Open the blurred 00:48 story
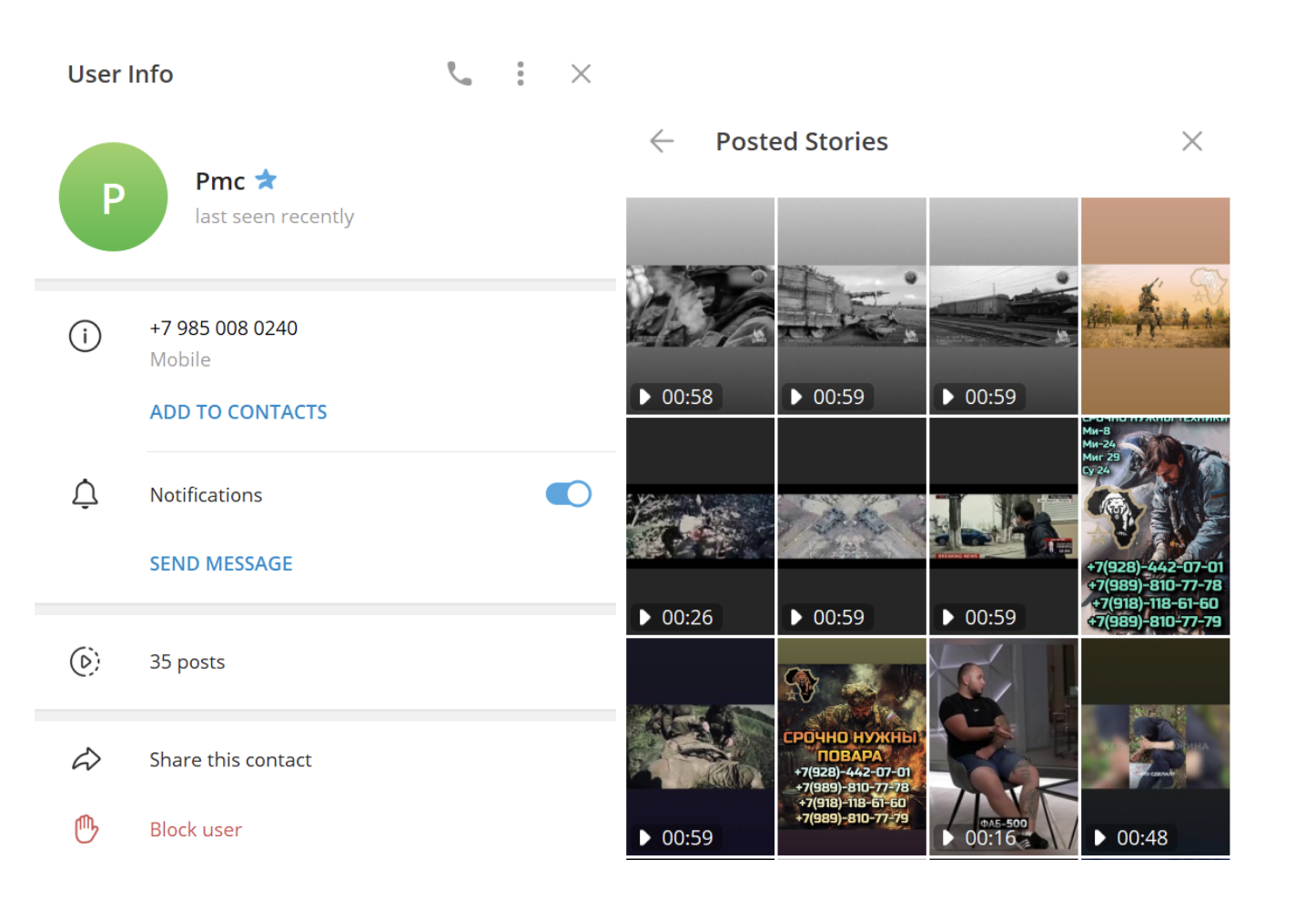 [1156, 746]
